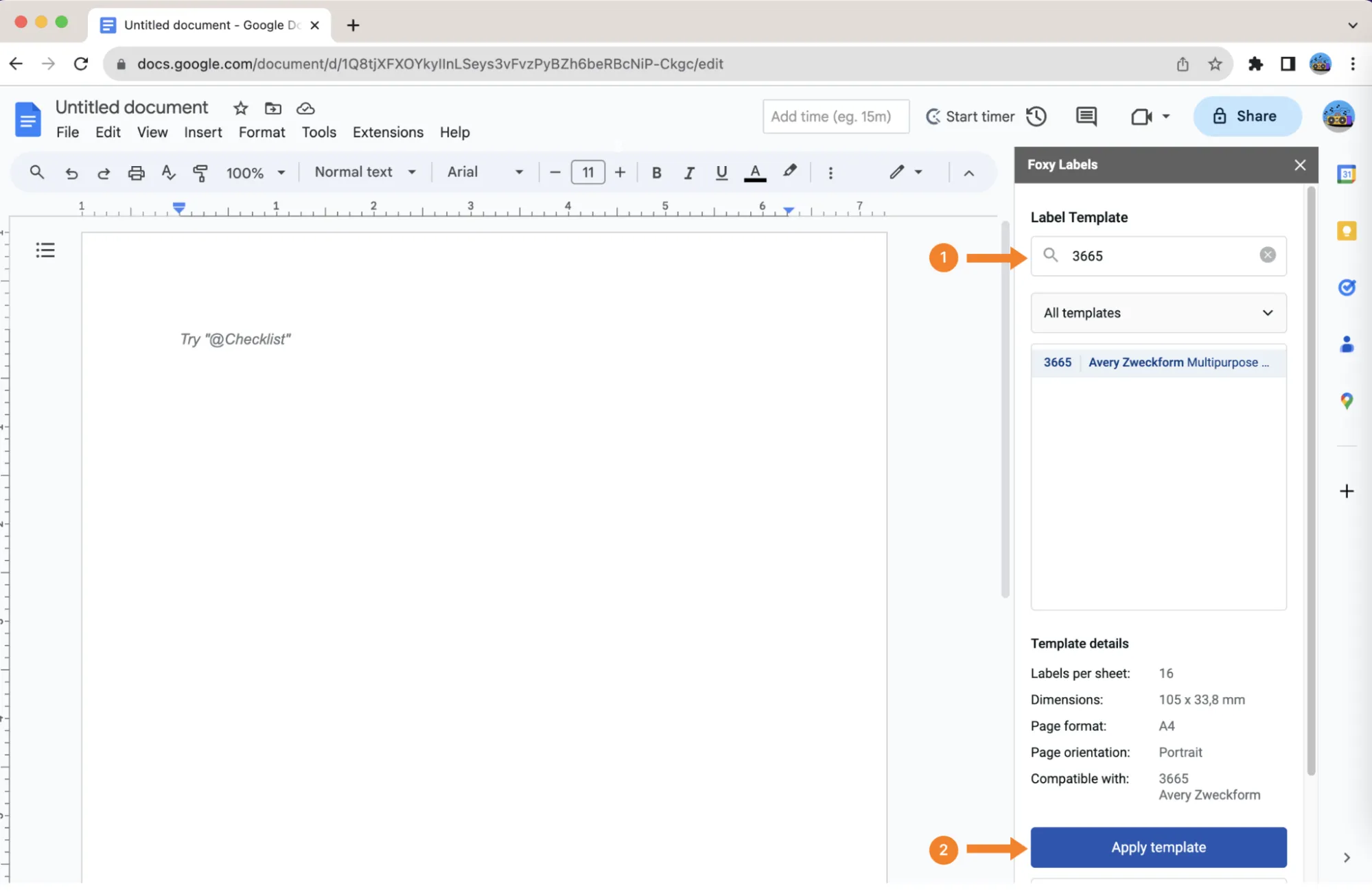Open a new browser tab
Screen dimensions: 1372x892
pos(353,25)
